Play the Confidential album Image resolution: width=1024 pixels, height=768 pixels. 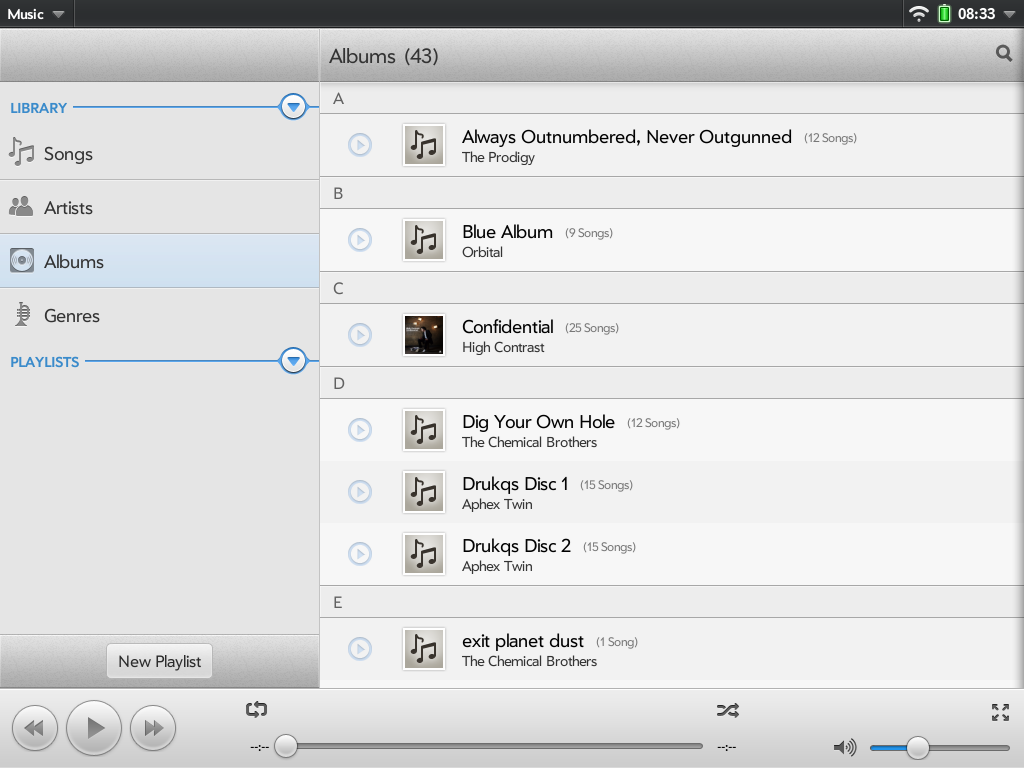[360, 335]
